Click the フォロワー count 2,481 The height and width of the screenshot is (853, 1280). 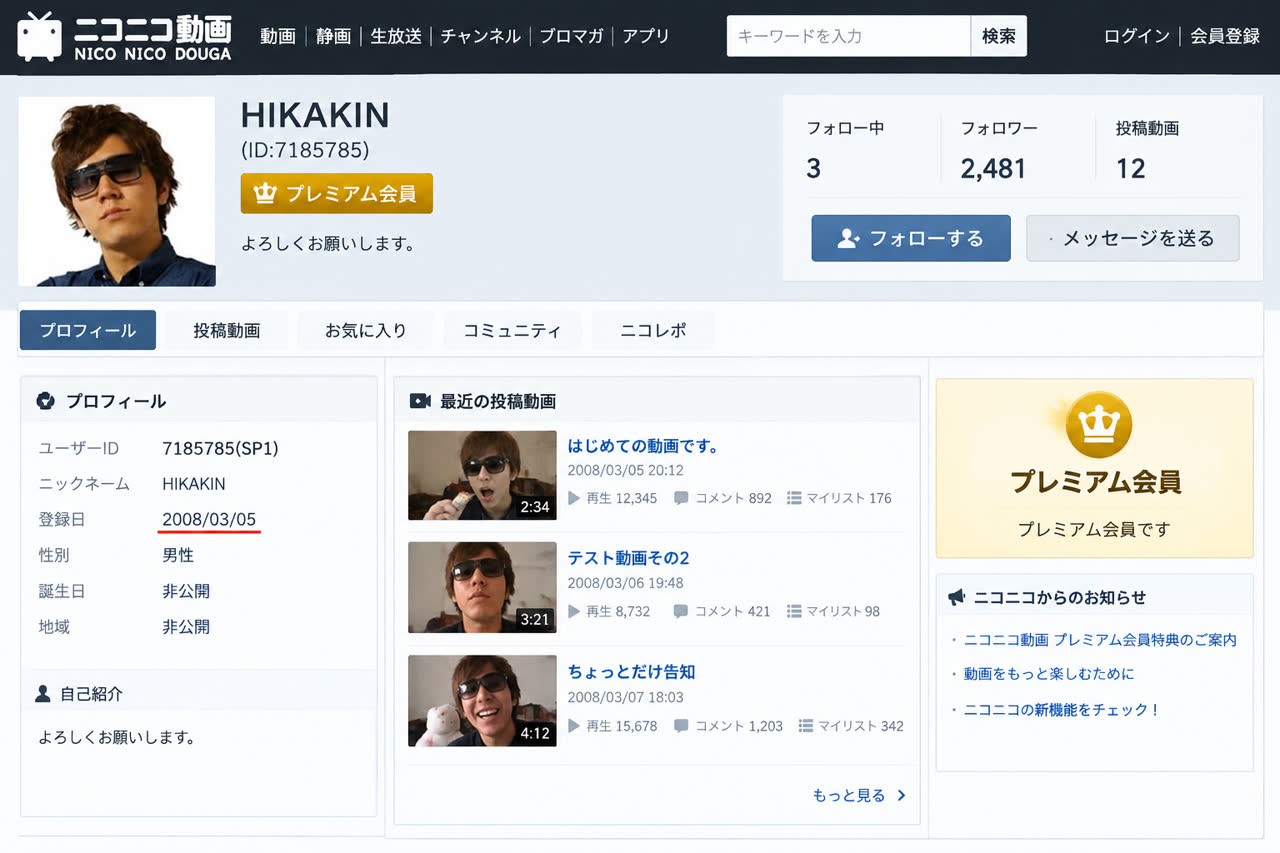click(x=994, y=169)
